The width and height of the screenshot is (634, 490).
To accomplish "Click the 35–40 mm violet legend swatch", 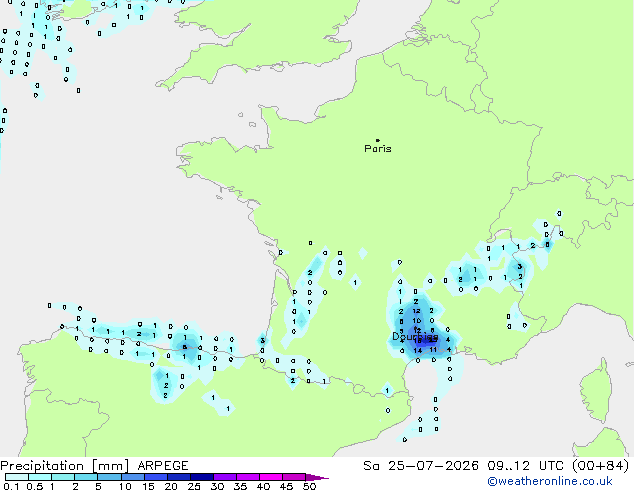I will pos(248,477).
